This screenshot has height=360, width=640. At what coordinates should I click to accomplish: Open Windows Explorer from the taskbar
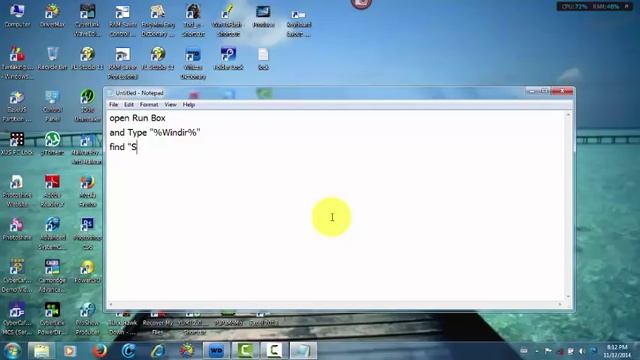(41, 351)
